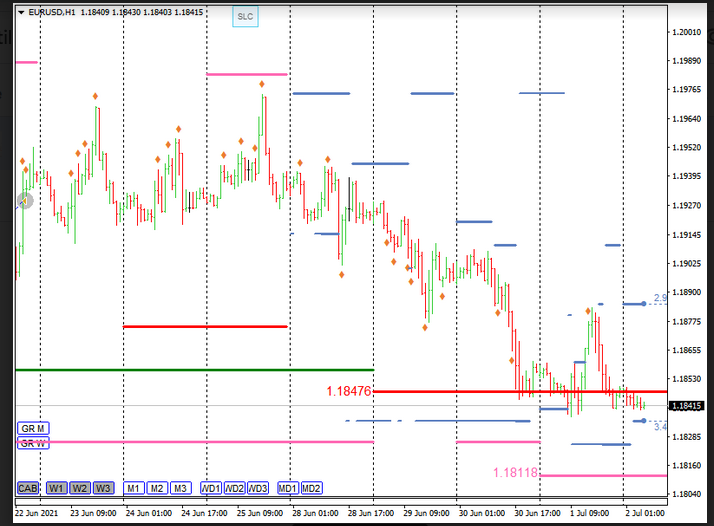
Task: Toggle the W1 weekly level button
Action: (x=56, y=488)
